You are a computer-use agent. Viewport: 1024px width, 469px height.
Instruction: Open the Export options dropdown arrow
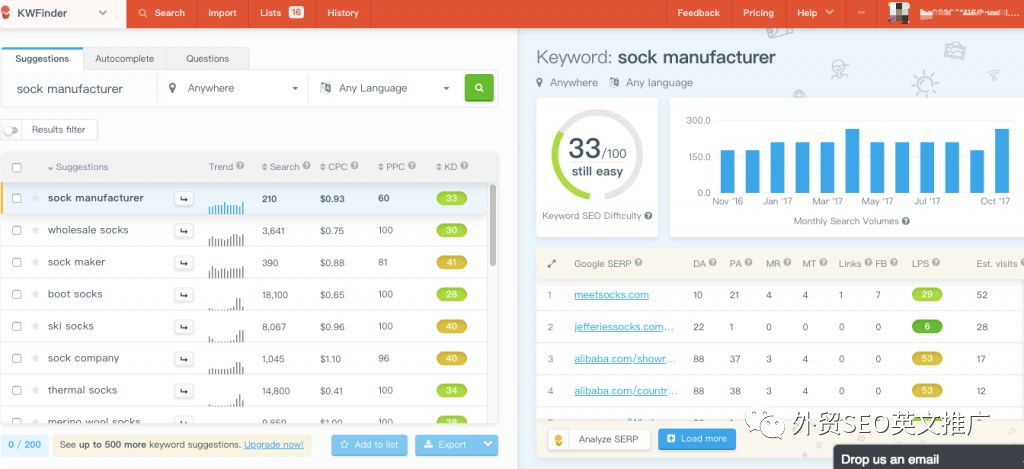pyautogui.click(x=488, y=445)
